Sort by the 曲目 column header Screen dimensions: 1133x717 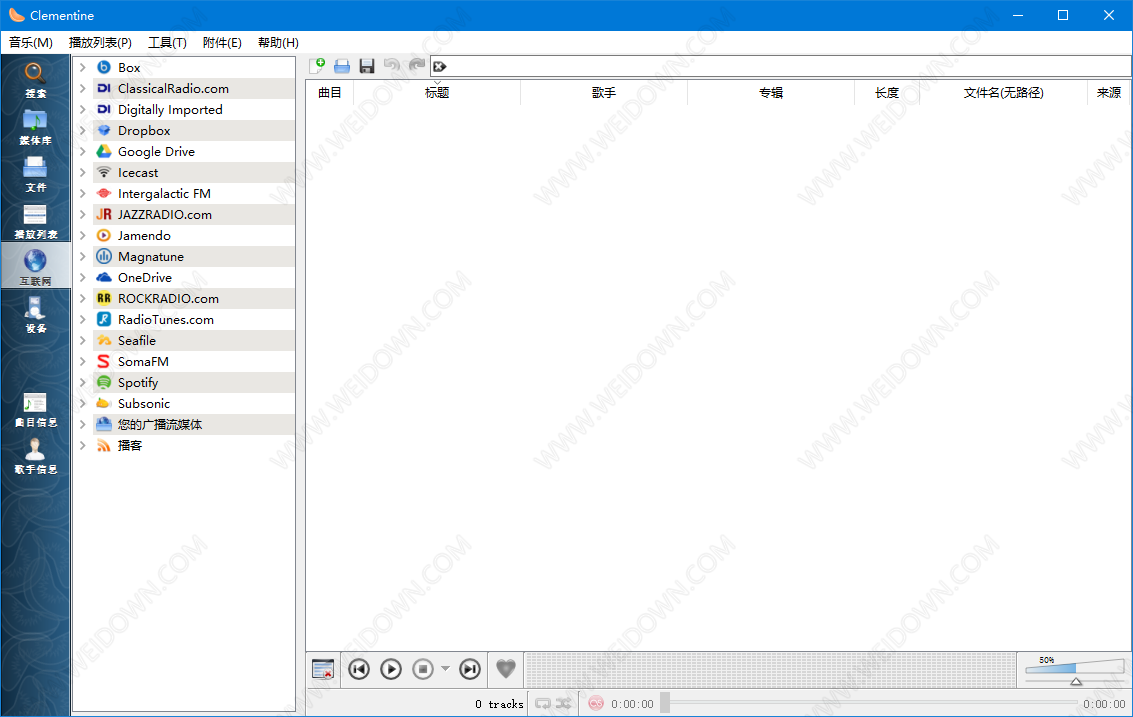[x=329, y=93]
